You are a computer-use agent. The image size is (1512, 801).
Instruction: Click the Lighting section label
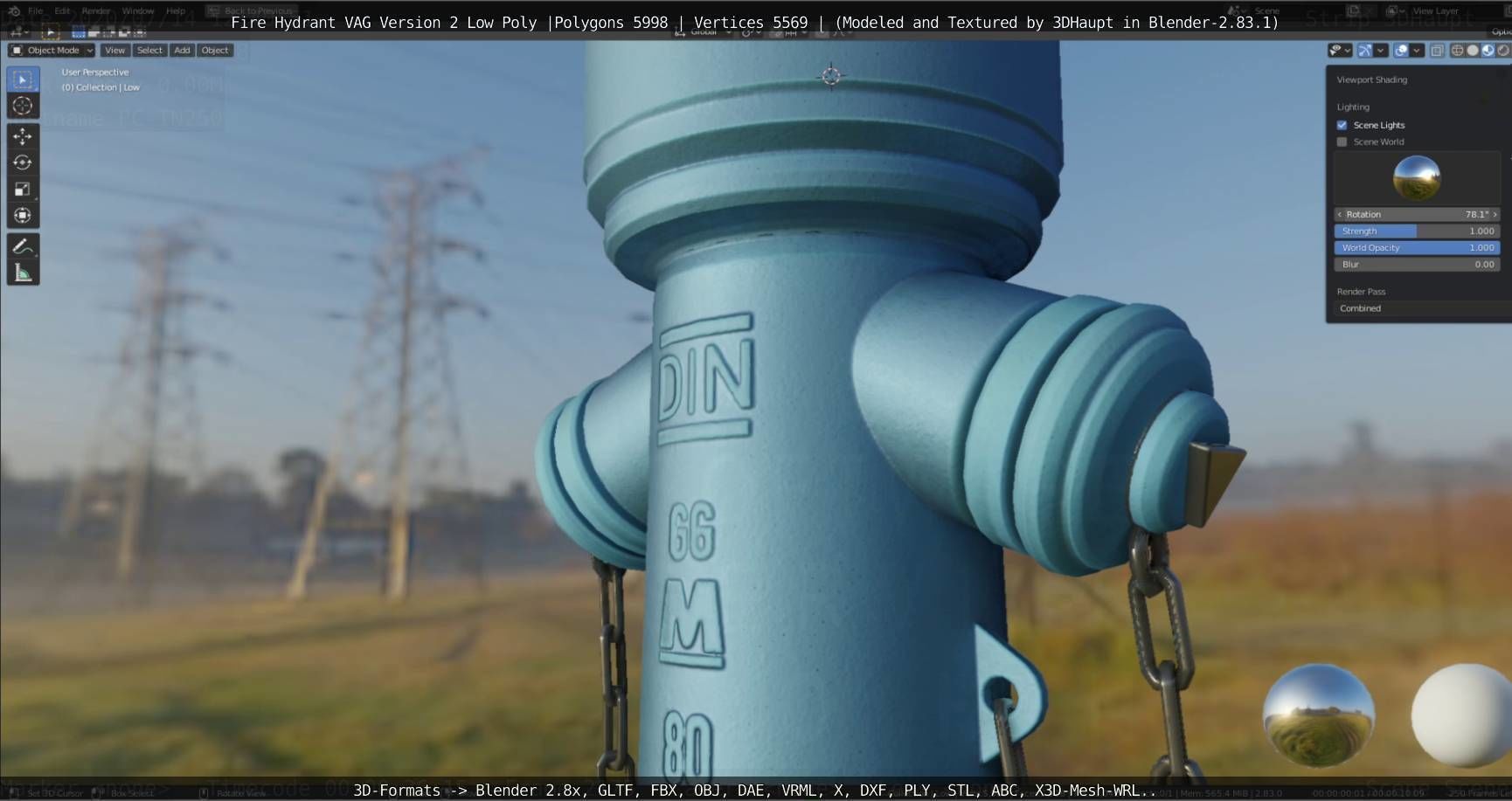click(1353, 107)
